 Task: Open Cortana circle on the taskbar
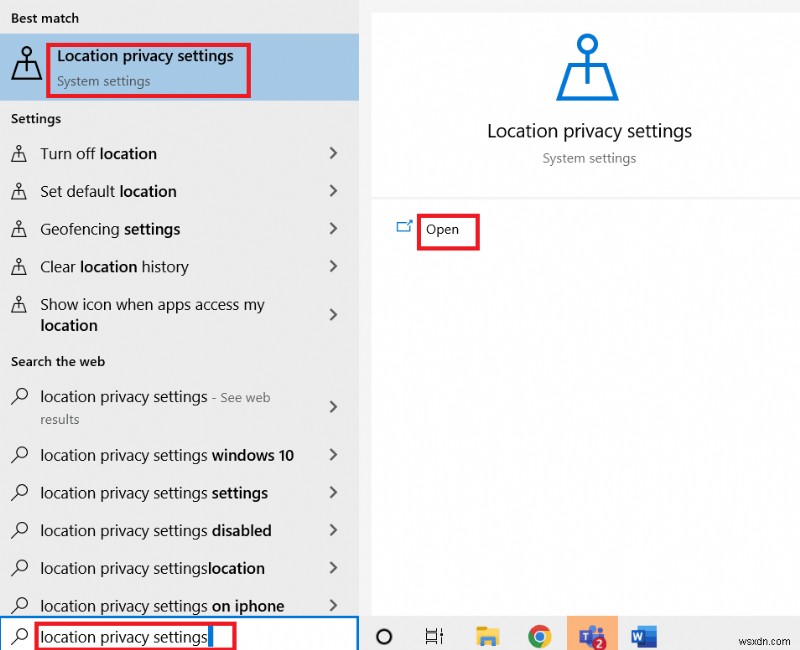click(x=384, y=636)
